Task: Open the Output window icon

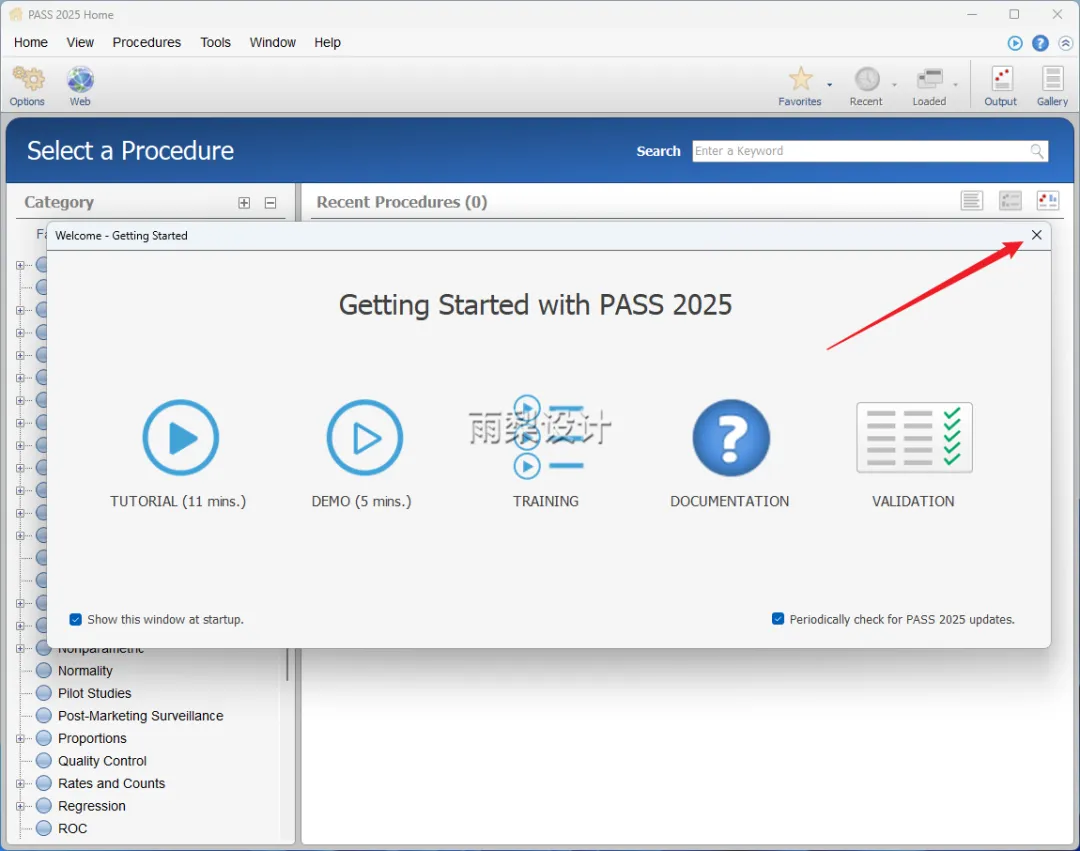Action: (1001, 78)
